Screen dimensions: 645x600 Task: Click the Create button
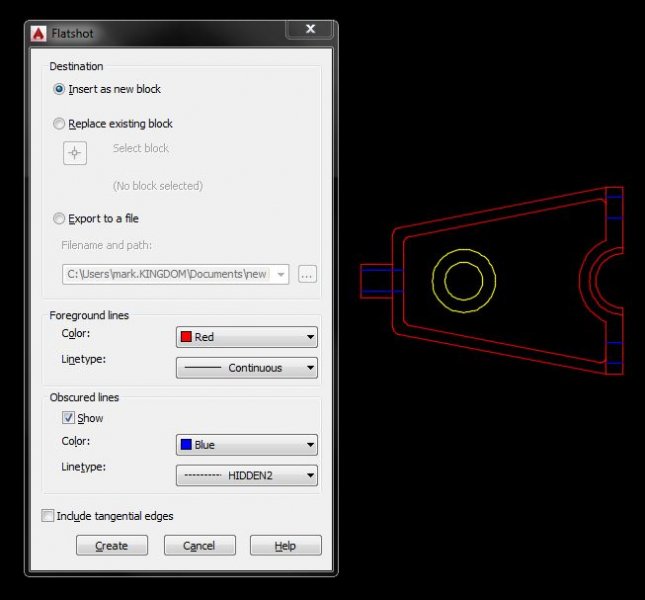(112, 546)
